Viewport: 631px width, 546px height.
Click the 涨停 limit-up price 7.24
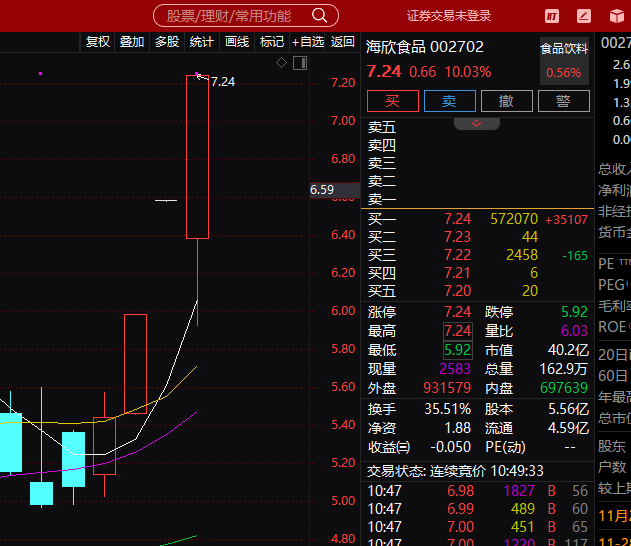pos(458,312)
